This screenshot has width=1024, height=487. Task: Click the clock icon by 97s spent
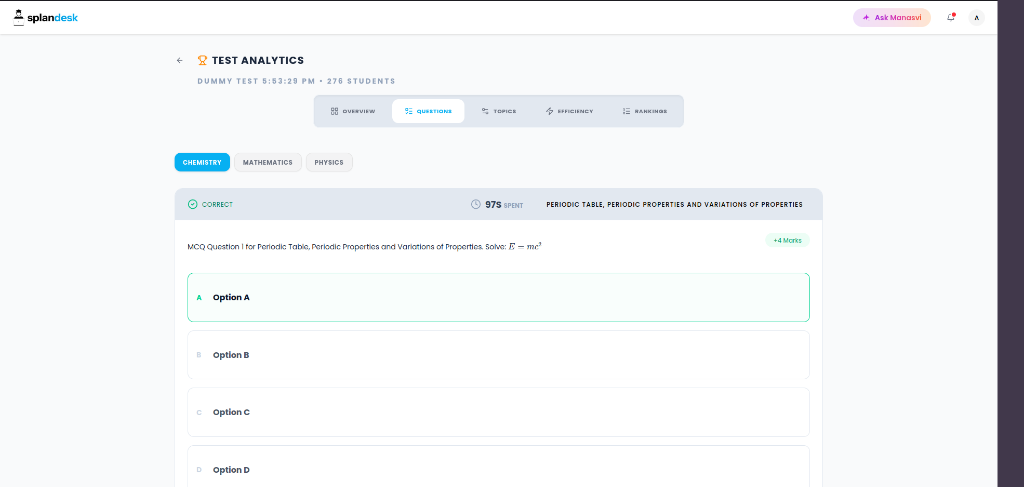(x=476, y=204)
